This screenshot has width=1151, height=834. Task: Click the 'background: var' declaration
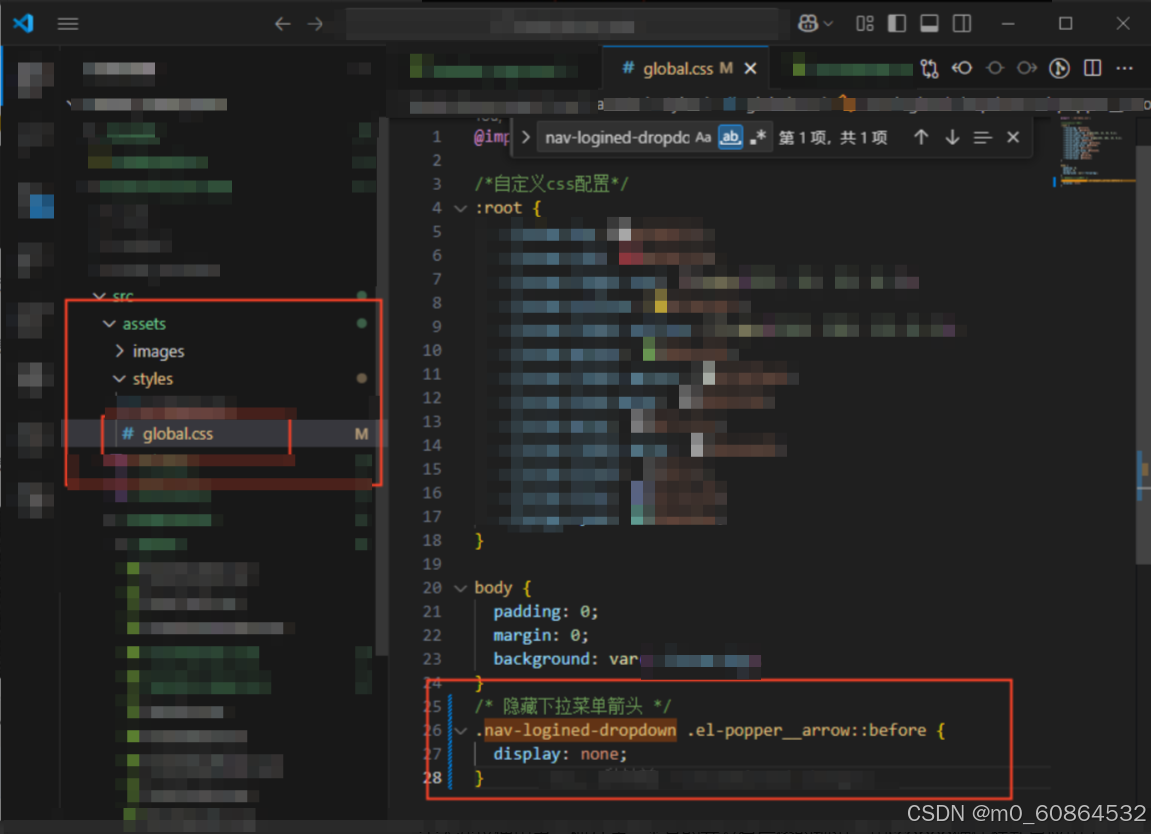click(565, 659)
